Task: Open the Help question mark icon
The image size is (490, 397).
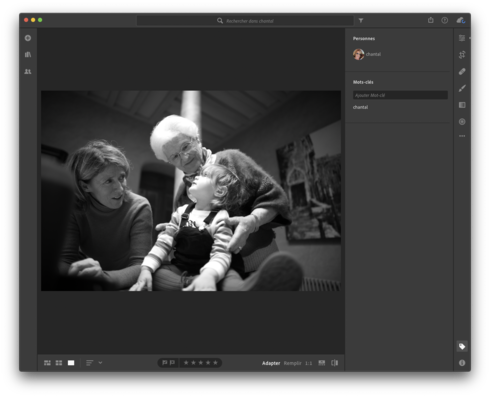Action: coord(445,20)
